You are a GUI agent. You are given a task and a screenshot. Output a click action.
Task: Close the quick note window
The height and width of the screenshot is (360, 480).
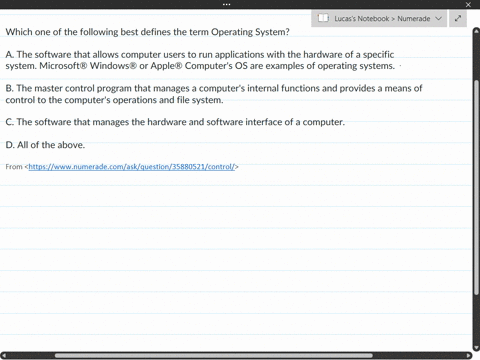pos(468,4)
